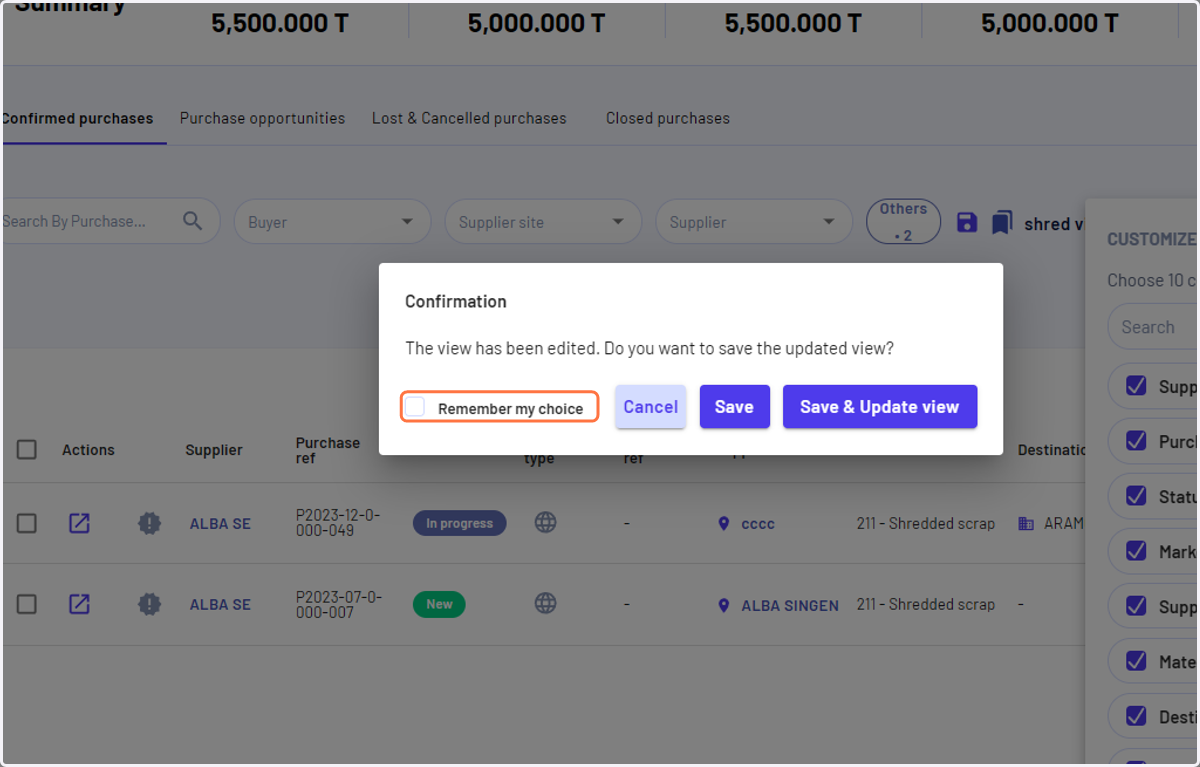Click alert badge icon for P2023-07-0-000-007
This screenshot has height=767, width=1200.
point(149,604)
